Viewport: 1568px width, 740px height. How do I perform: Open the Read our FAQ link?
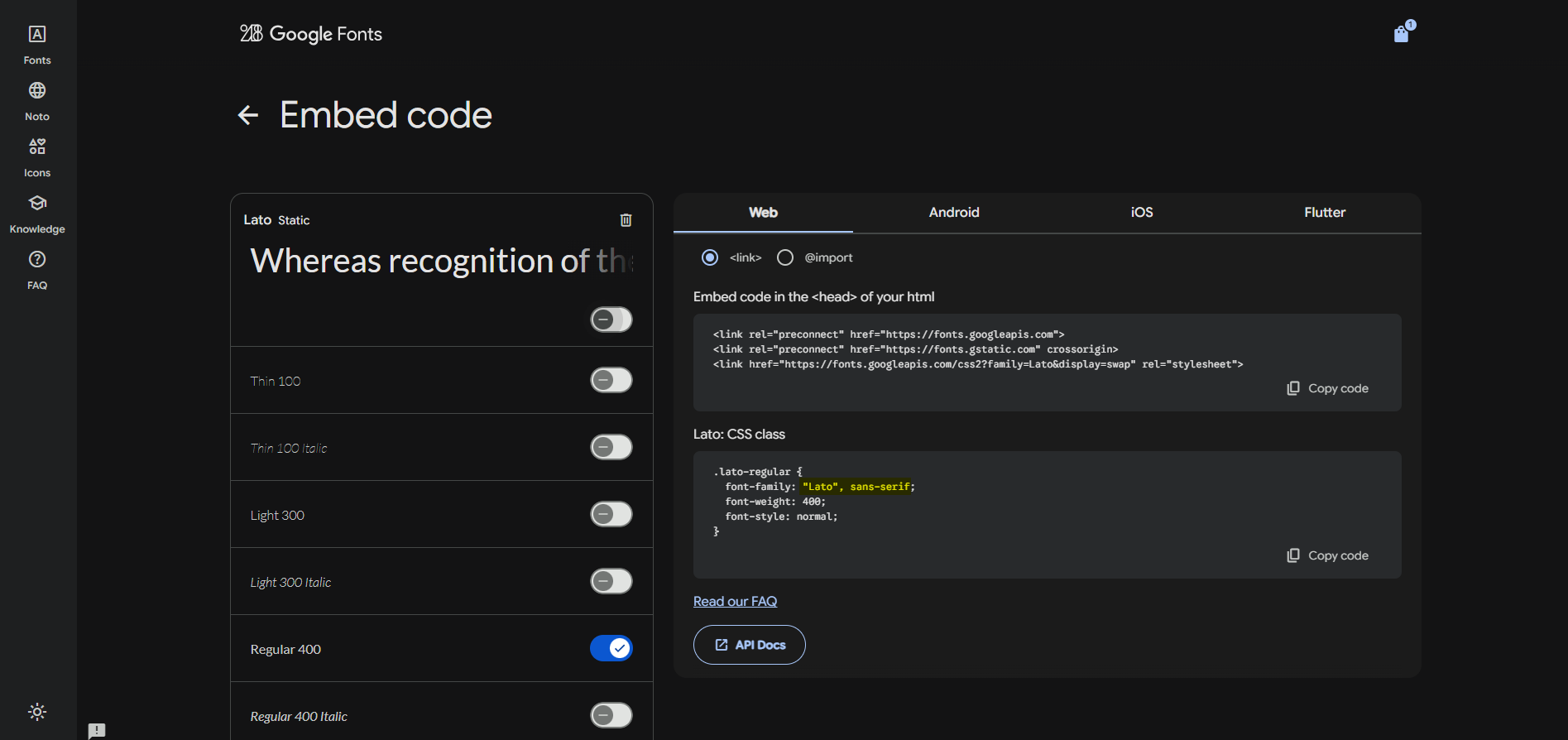735,602
